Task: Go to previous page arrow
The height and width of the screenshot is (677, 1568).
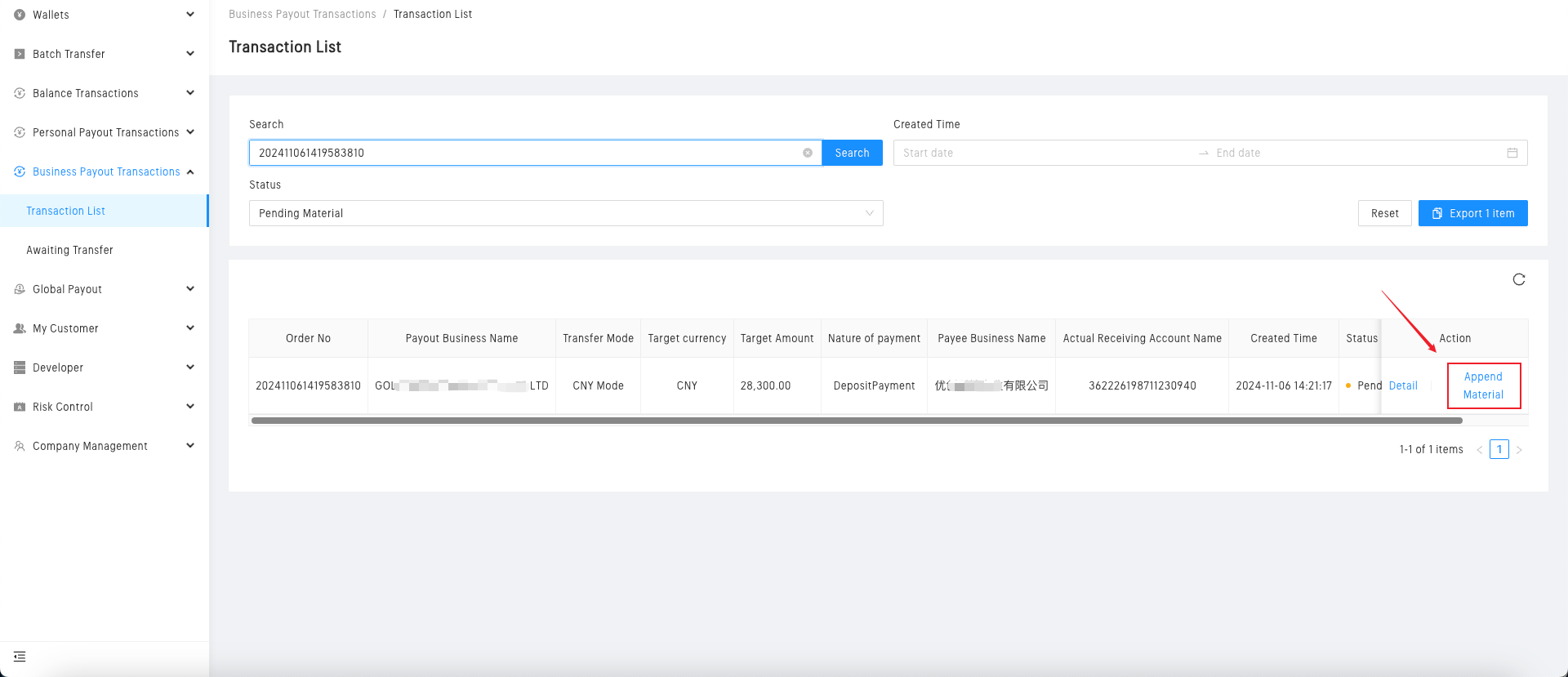Action: pos(1479,450)
